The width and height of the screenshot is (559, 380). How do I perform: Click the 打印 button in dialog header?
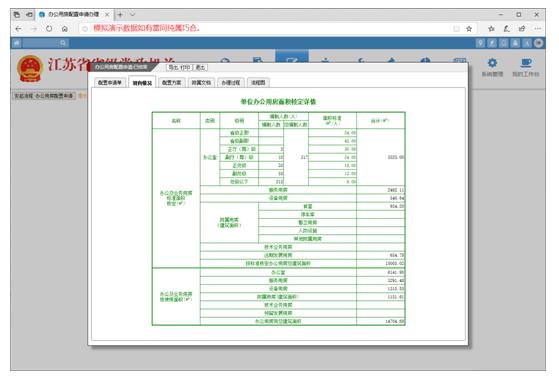(185, 67)
